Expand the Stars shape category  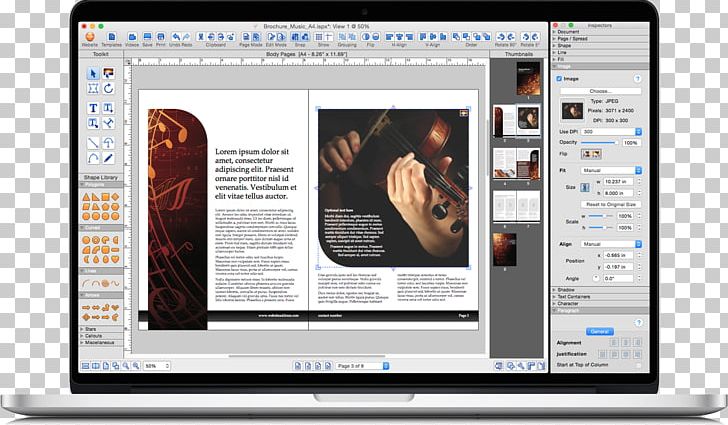click(x=101, y=329)
